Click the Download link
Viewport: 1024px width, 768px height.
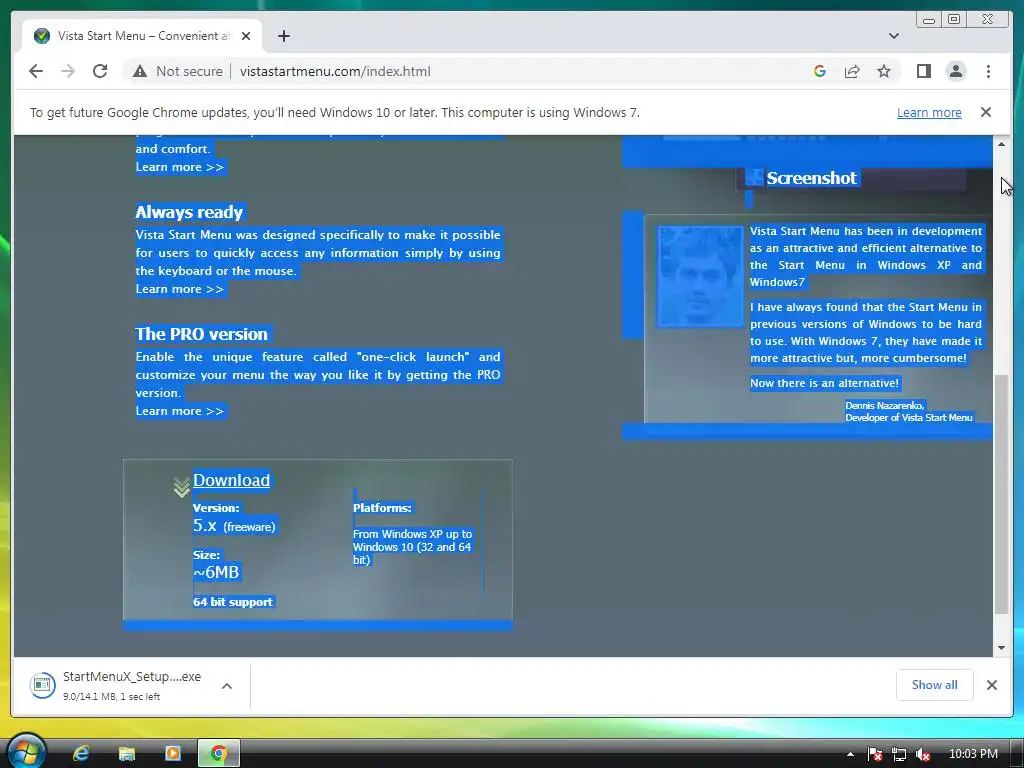[x=231, y=480]
